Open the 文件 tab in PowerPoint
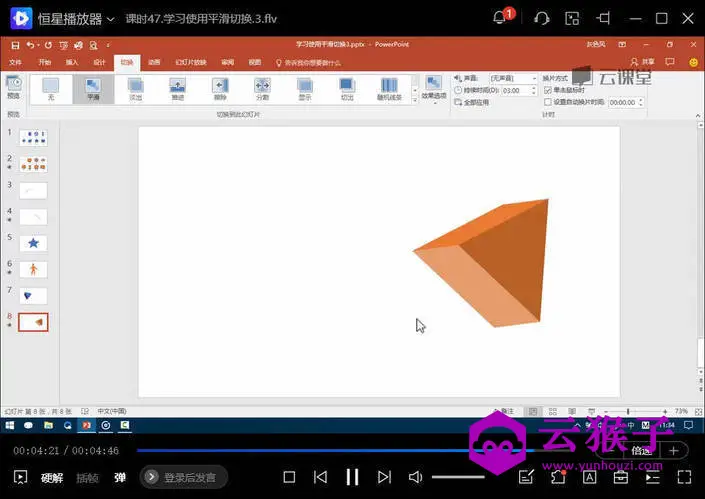The image size is (705, 499). point(15,62)
